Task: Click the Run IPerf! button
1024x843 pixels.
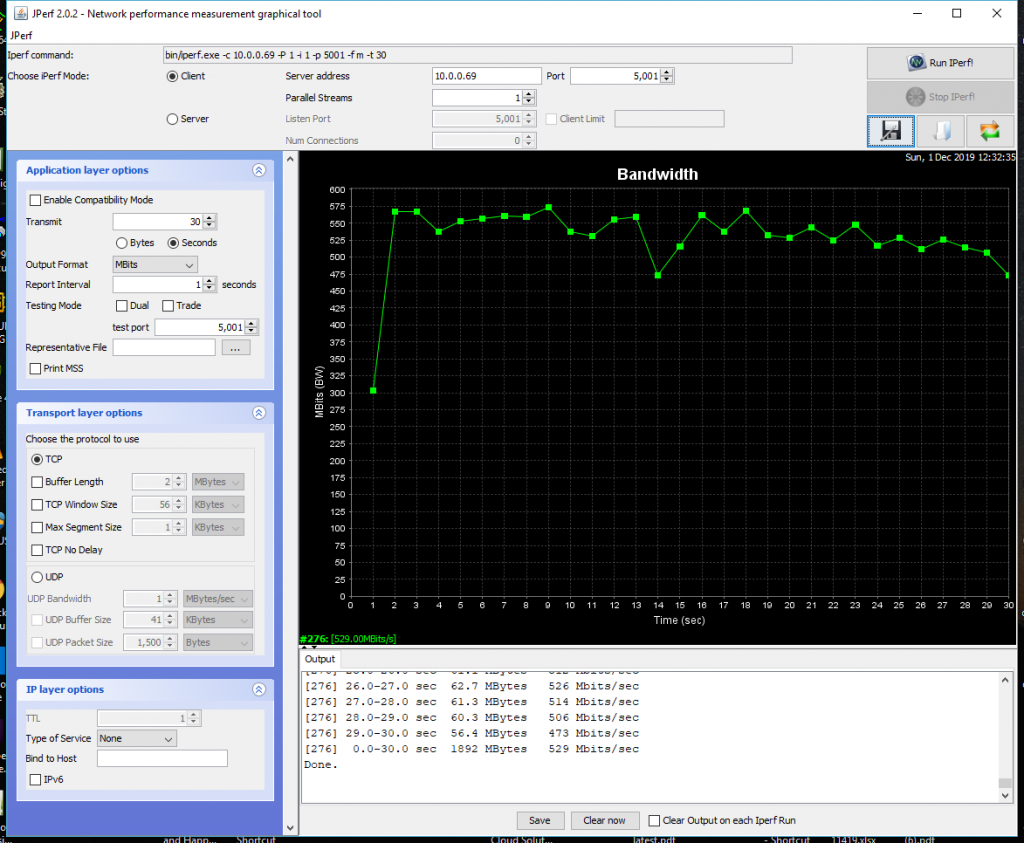Action: 940,63
